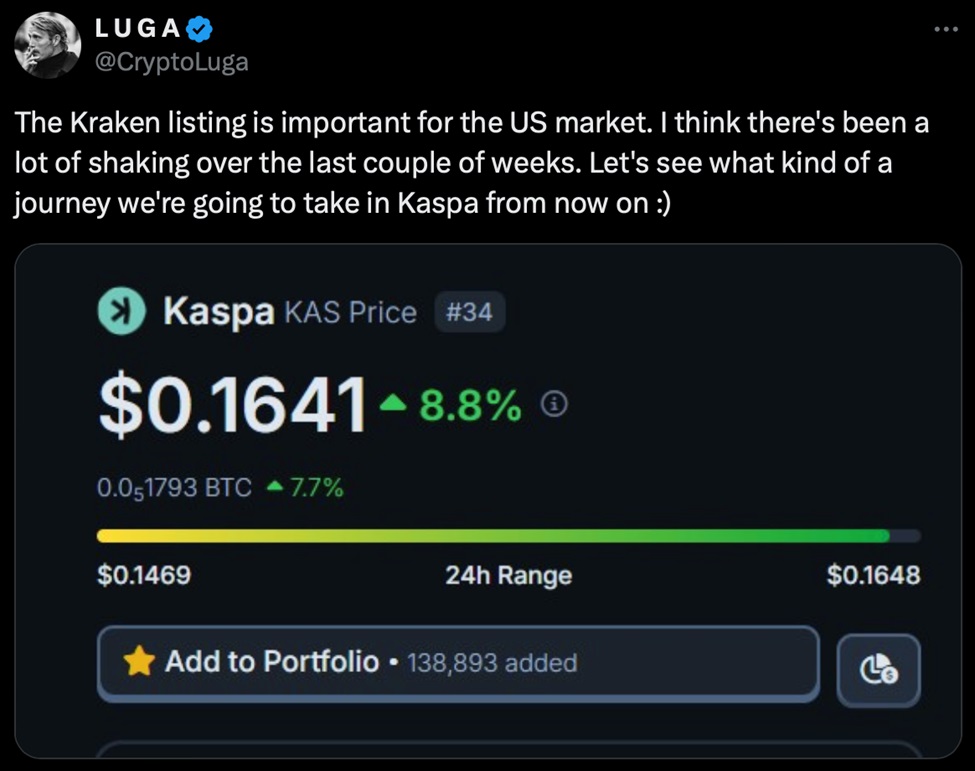
Task: Click the 138,893 added count
Action: point(492,662)
